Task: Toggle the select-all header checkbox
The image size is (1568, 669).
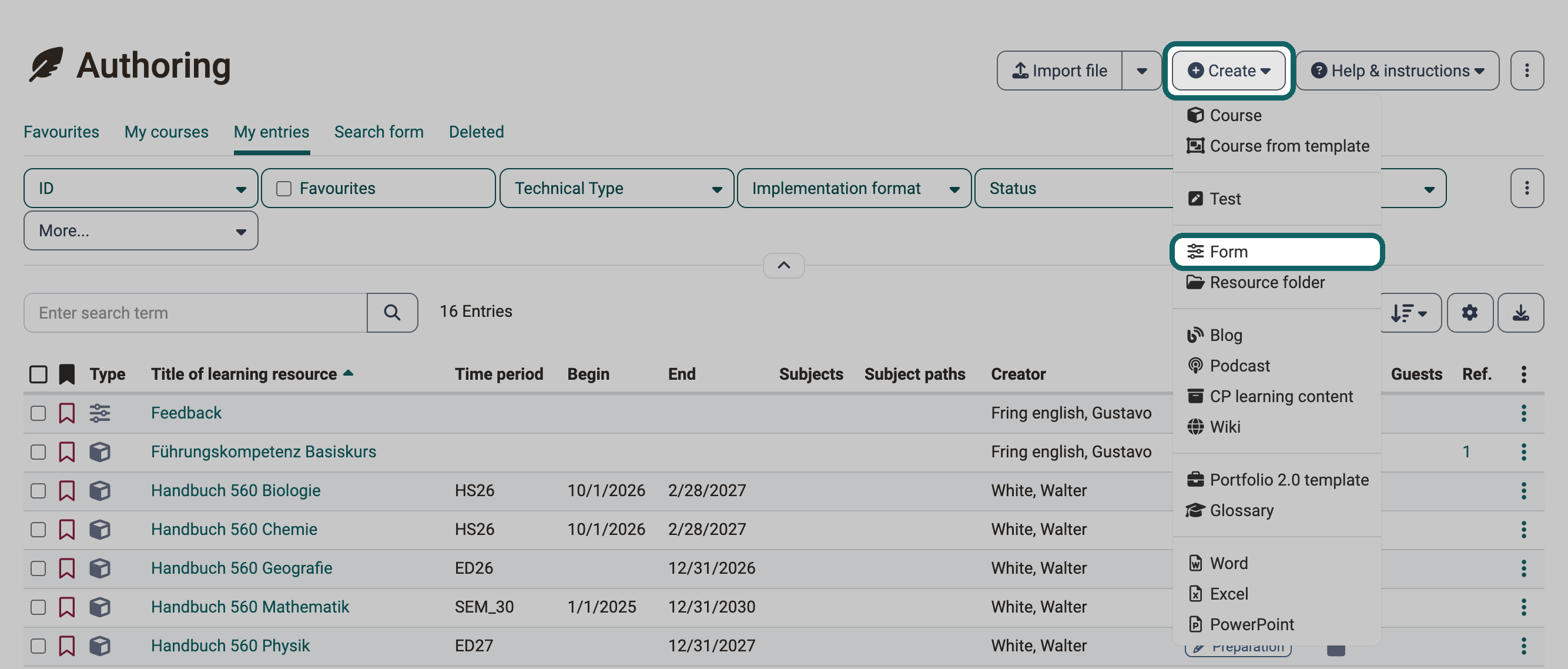Action: coord(38,374)
